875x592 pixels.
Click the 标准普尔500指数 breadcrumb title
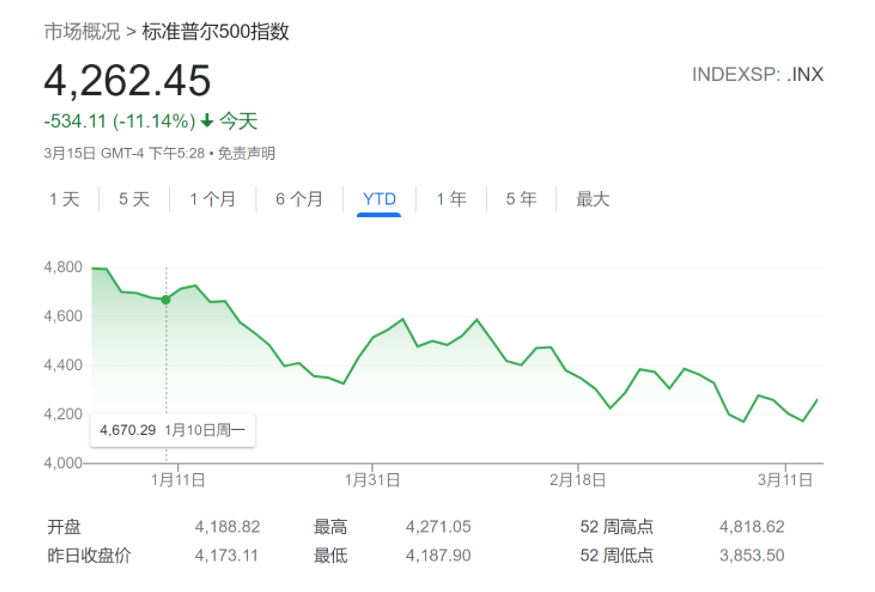[x=215, y=32]
